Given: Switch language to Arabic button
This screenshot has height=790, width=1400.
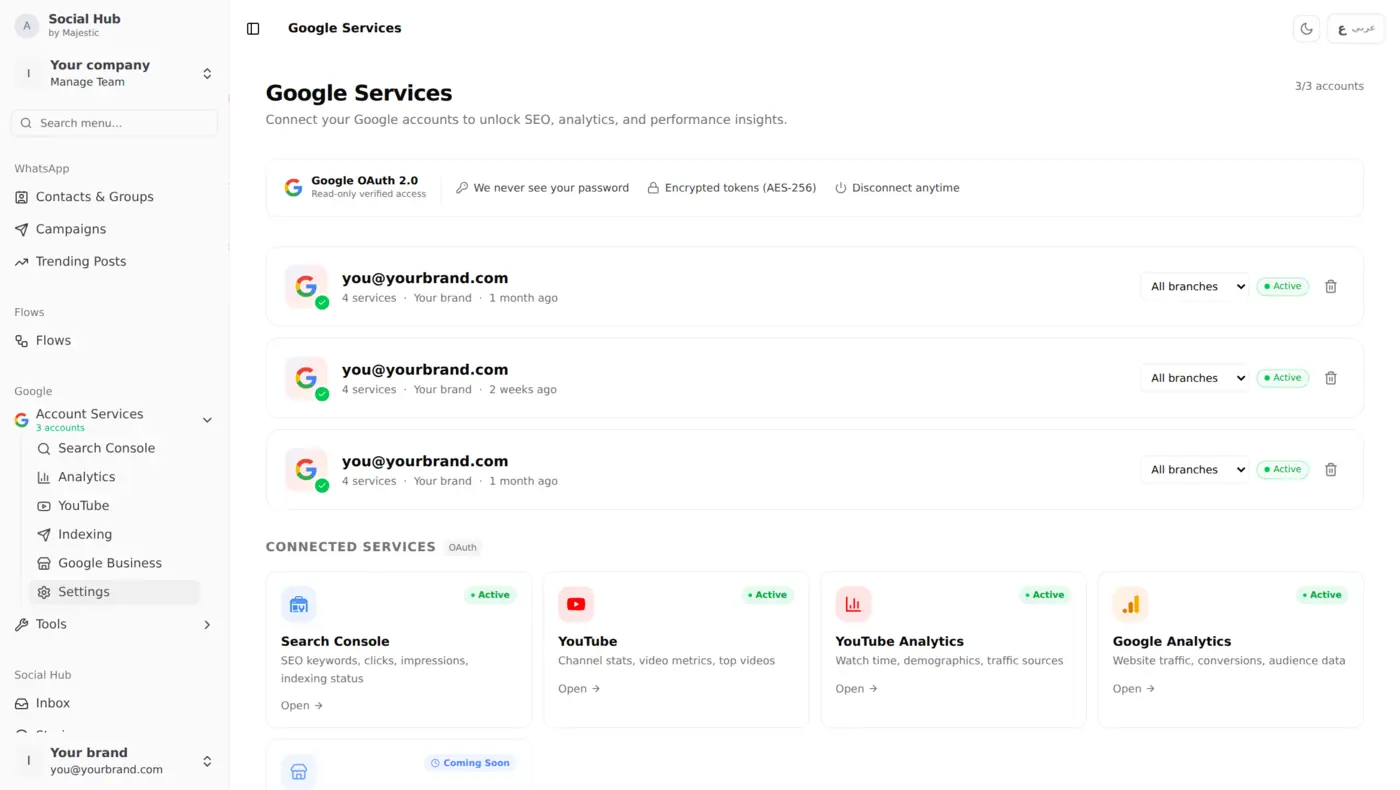Looking at the screenshot, I should tap(1356, 29).
